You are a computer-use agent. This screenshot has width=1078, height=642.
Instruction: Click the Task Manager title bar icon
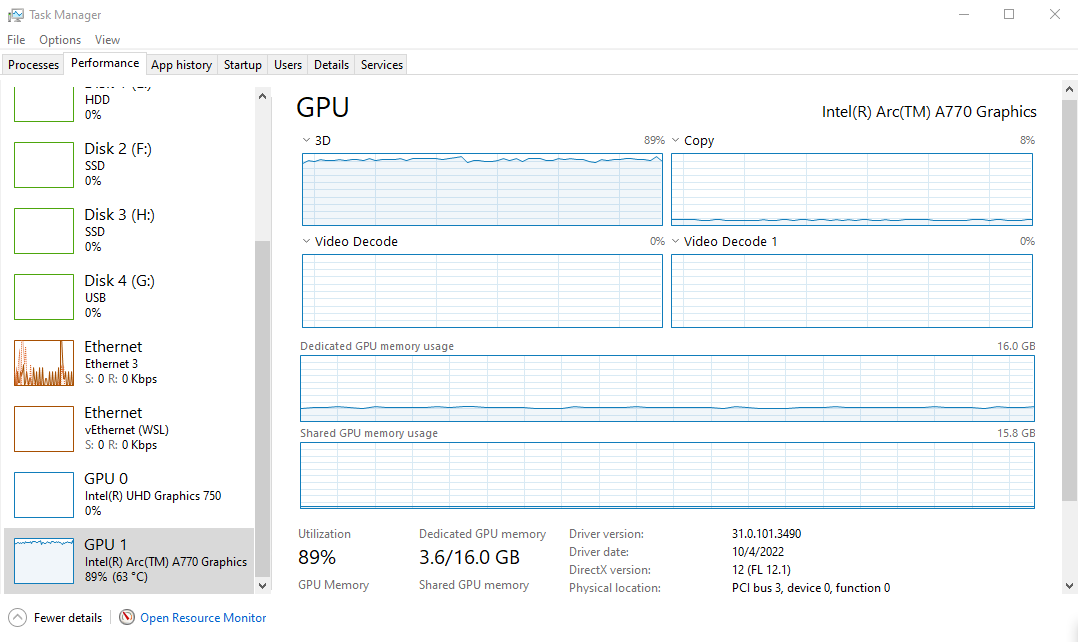(x=15, y=14)
